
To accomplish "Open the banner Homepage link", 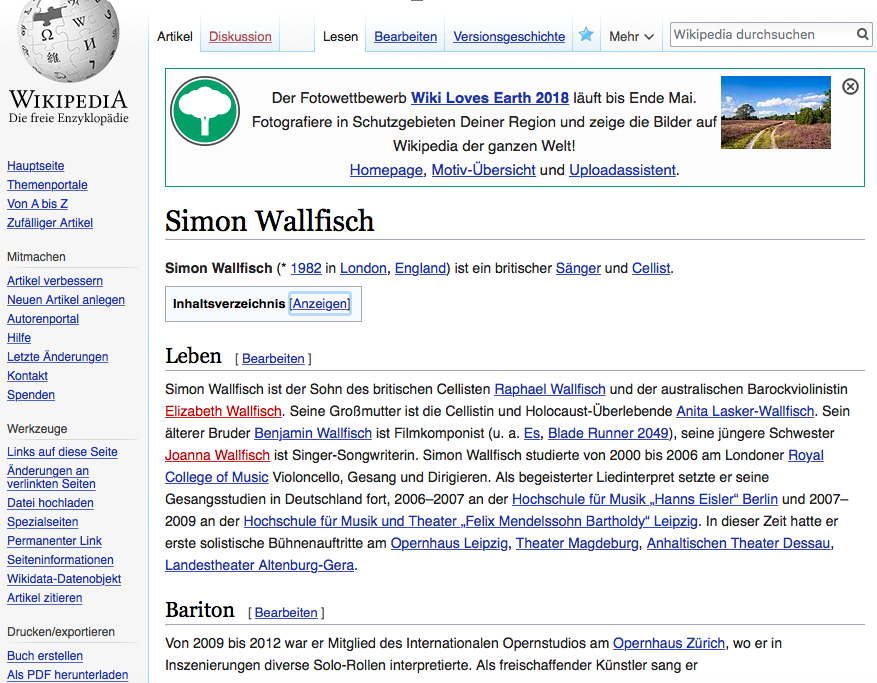I will point(386,170).
